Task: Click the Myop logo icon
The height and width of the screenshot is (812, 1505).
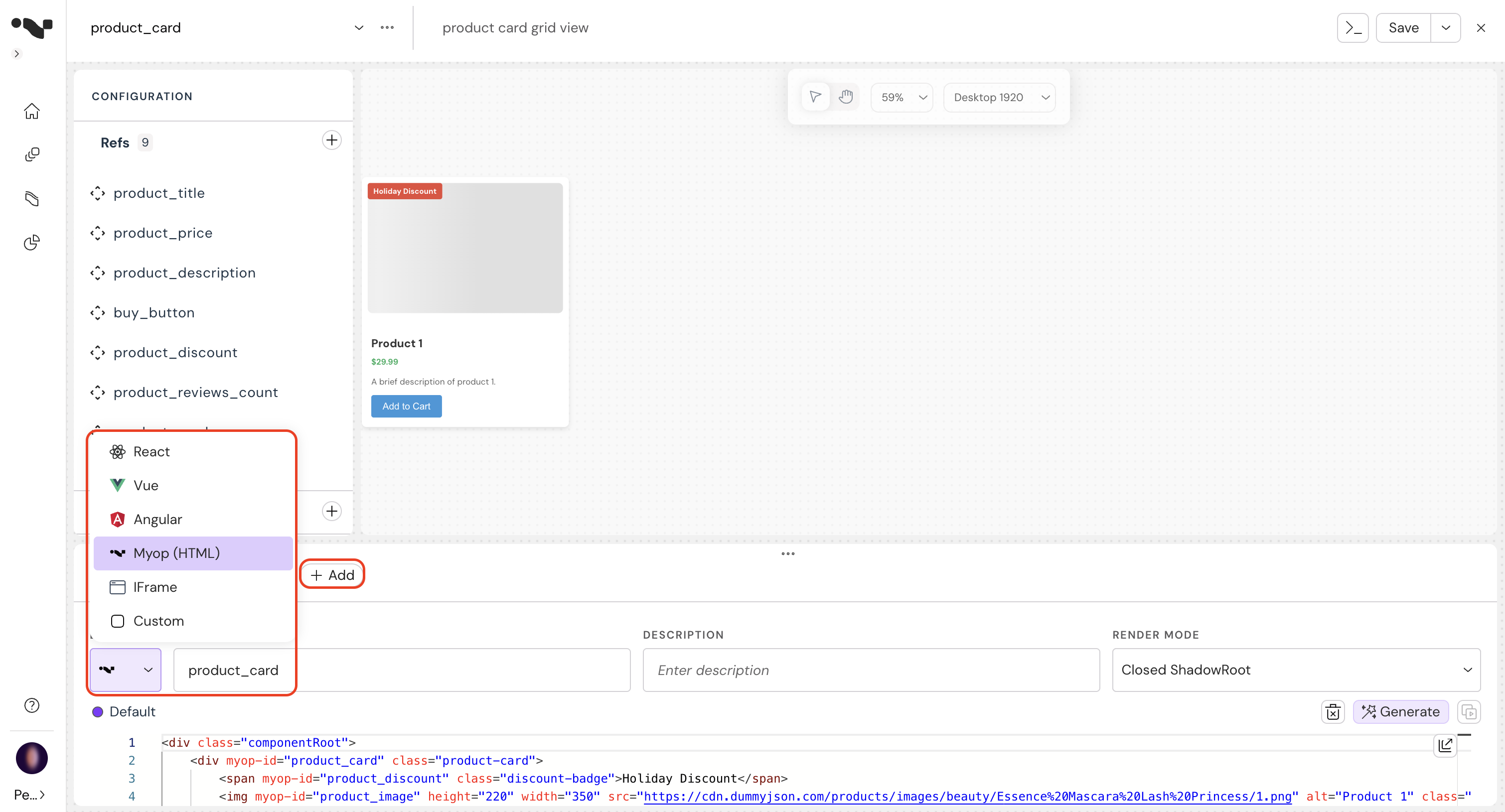Action: tap(32, 27)
